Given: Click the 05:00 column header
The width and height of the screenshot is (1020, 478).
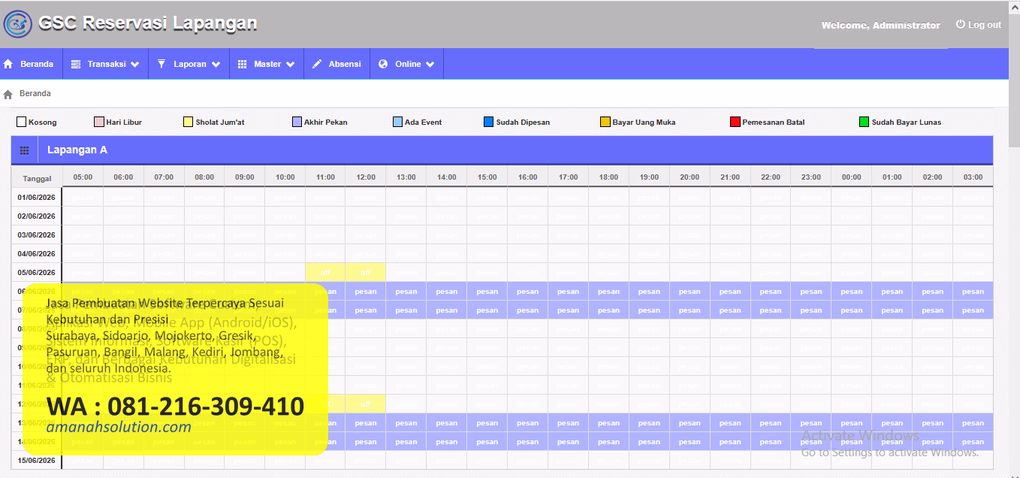Looking at the screenshot, I should click(x=83, y=178).
